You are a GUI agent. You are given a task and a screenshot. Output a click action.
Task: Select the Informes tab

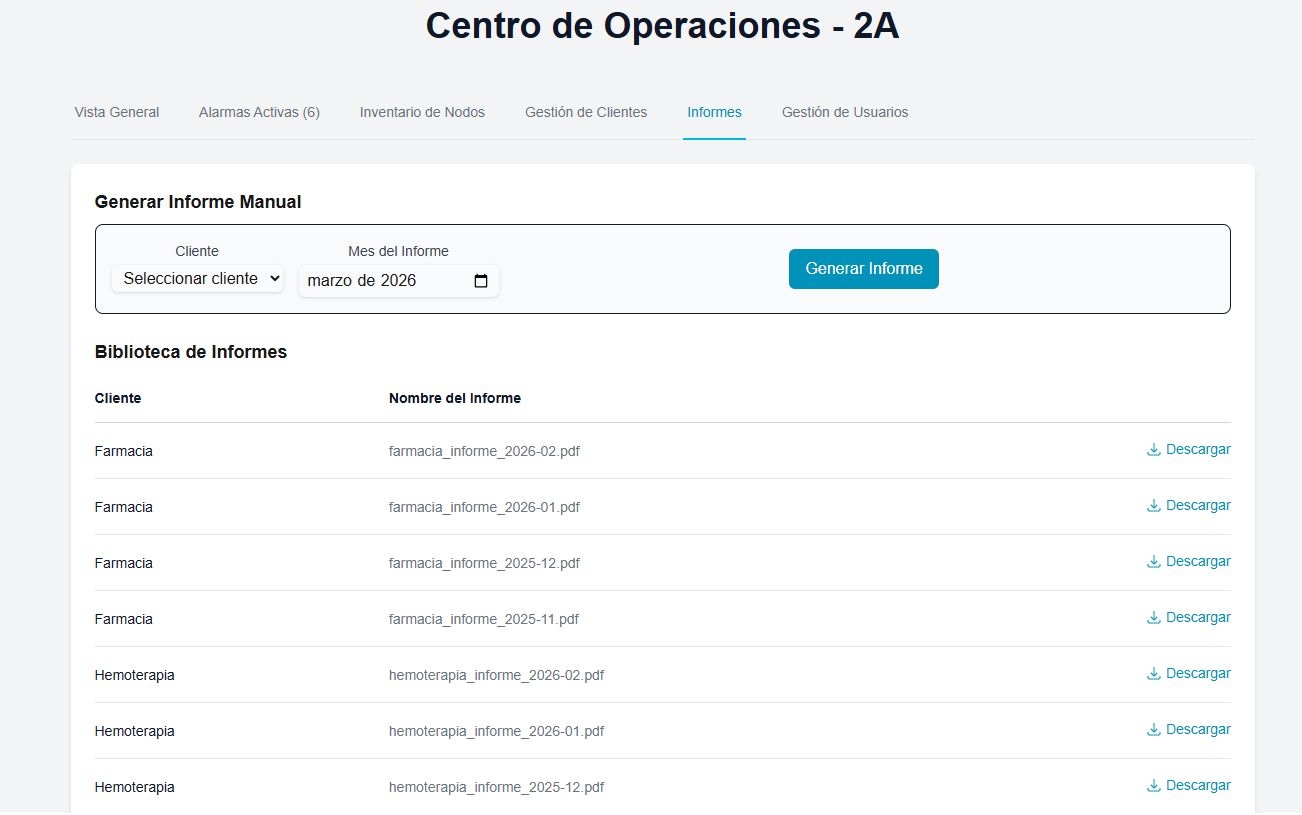(x=714, y=112)
